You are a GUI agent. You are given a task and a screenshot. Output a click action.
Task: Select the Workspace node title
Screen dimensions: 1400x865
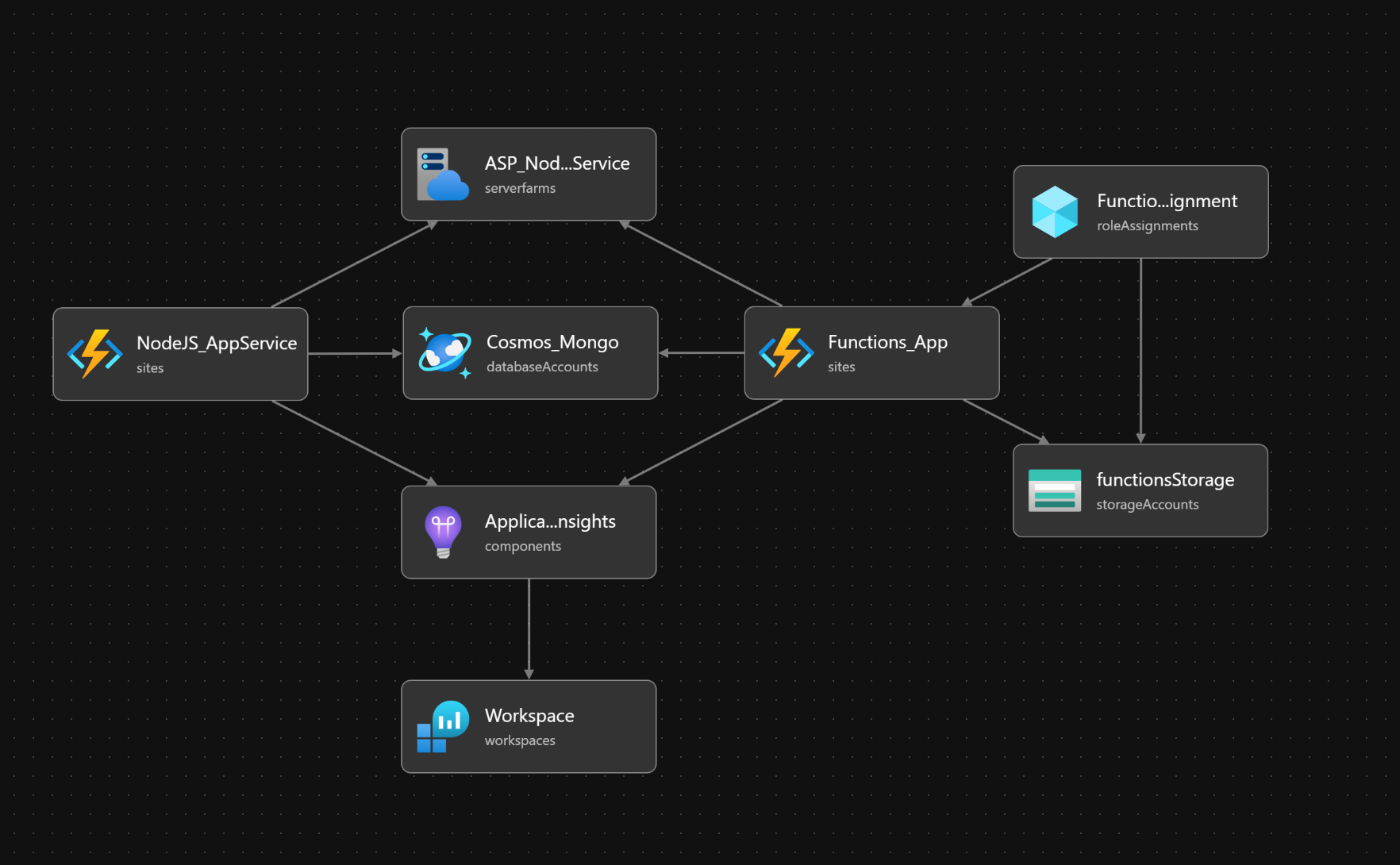[x=529, y=716]
